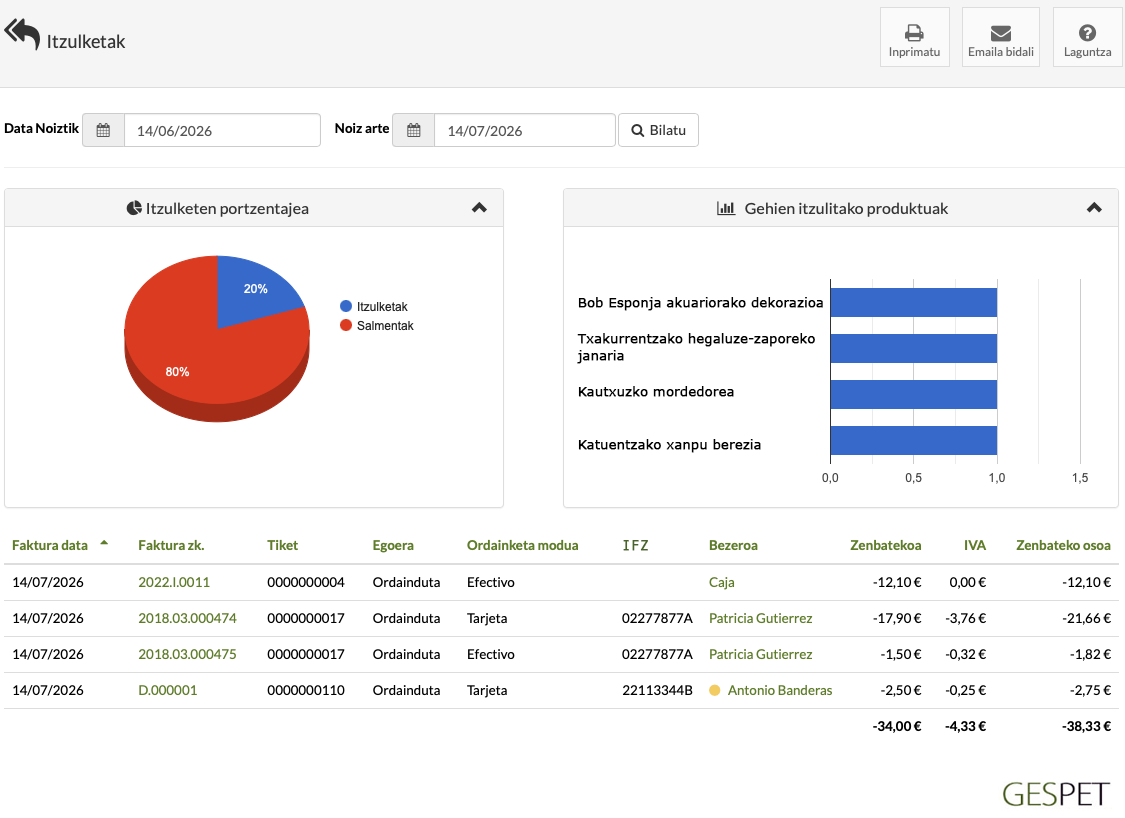
Task: Click pie chart icon in Itzulketen portzentajea
Action: tap(134, 208)
